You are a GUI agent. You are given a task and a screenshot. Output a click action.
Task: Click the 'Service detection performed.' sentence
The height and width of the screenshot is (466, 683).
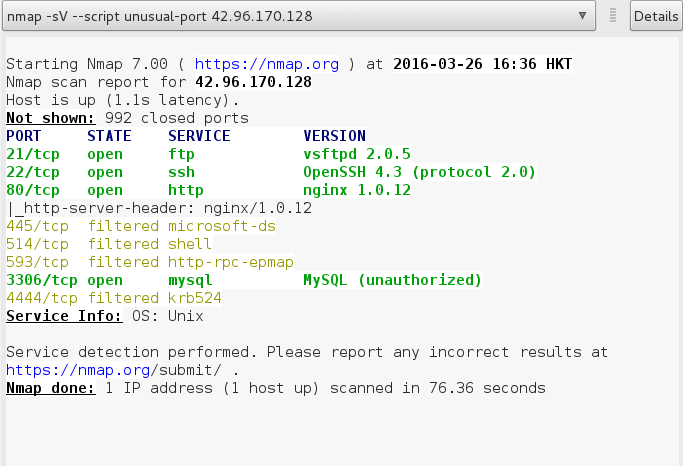coord(132,352)
